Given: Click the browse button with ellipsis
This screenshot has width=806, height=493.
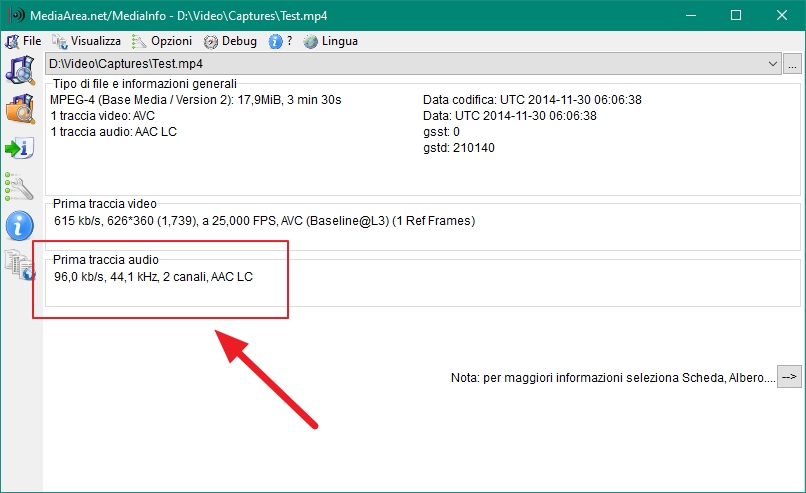Looking at the screenshot, I should click(x=792, y=64).
